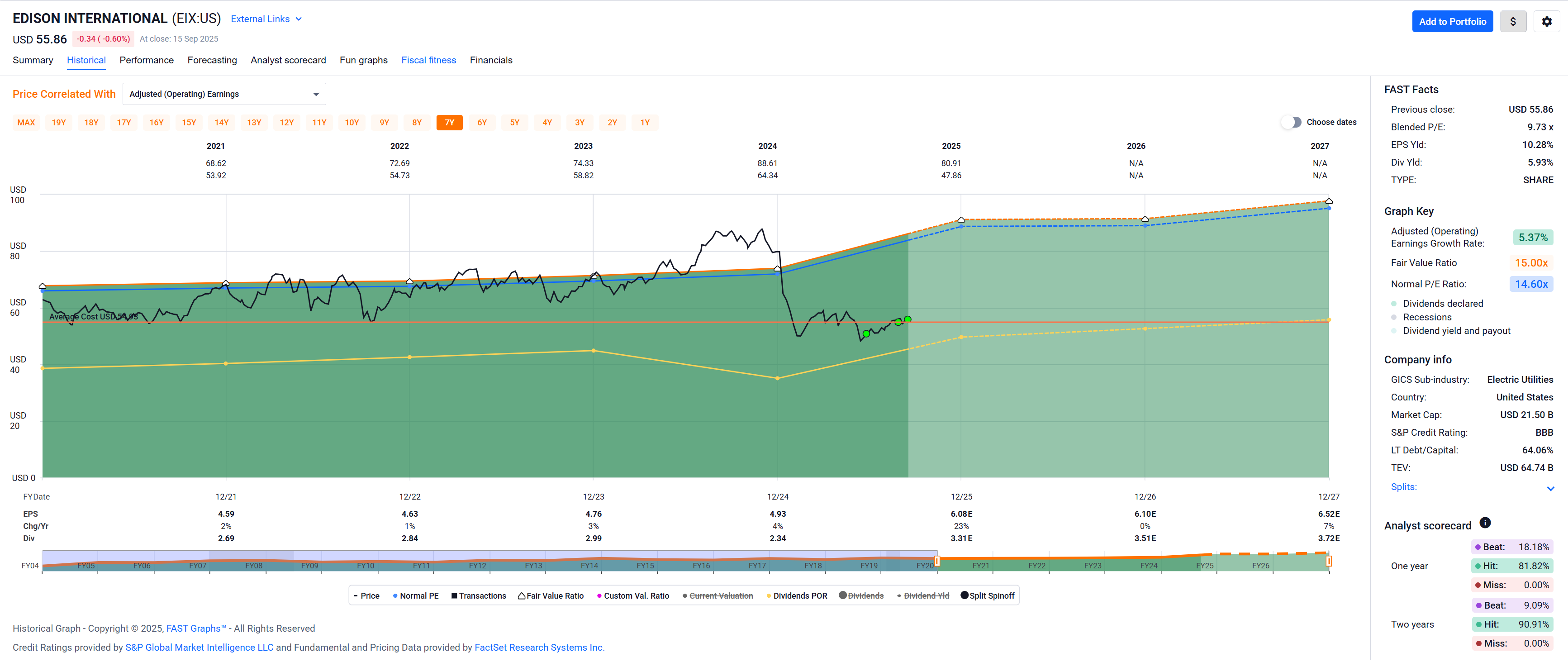Enable the Choose dates switch

[1291, 123]
